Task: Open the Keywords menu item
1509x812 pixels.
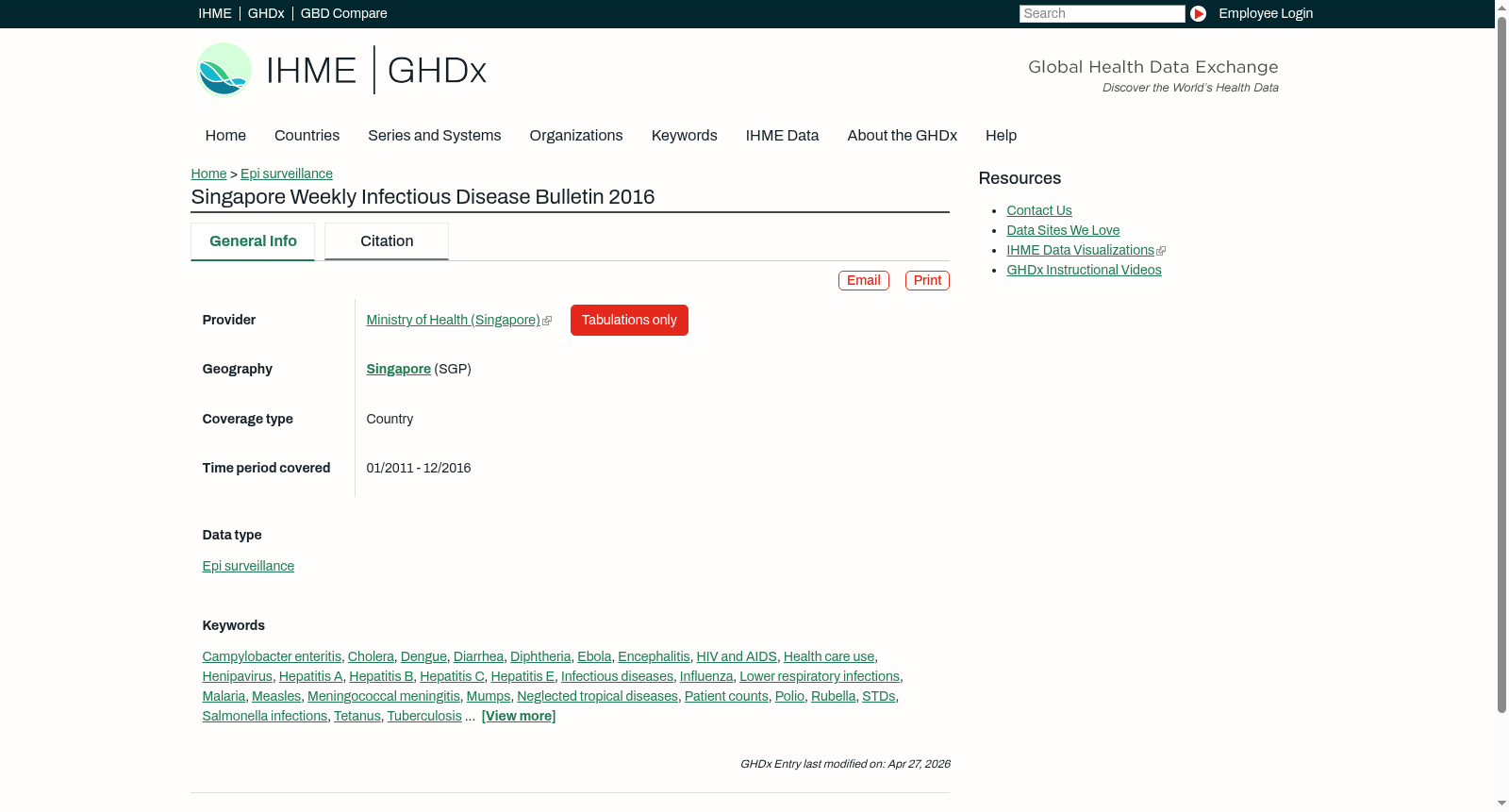Action: click(685, 136)
